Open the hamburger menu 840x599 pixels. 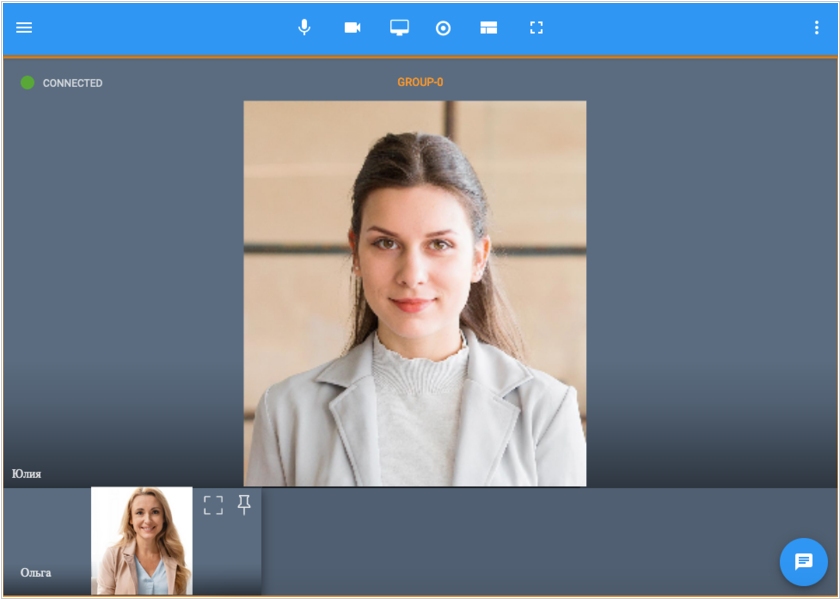click(x=24, y=27)
